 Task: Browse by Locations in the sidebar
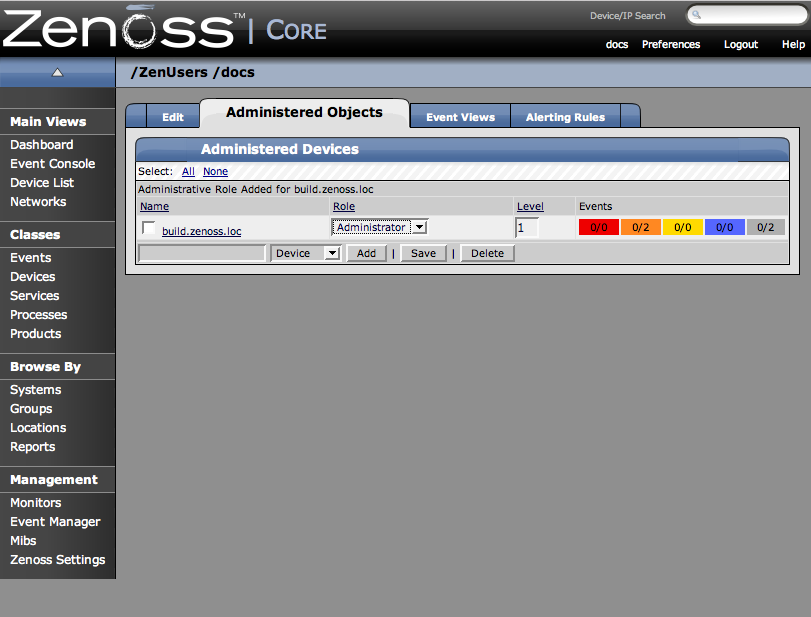pyautogui.click(x=38, y=428)
